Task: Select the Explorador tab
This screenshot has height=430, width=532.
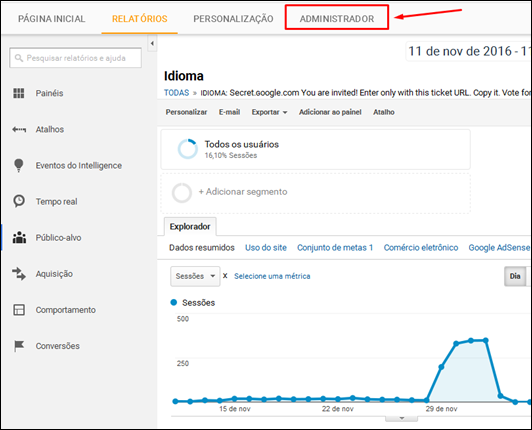Action: (x=190, y=226)
